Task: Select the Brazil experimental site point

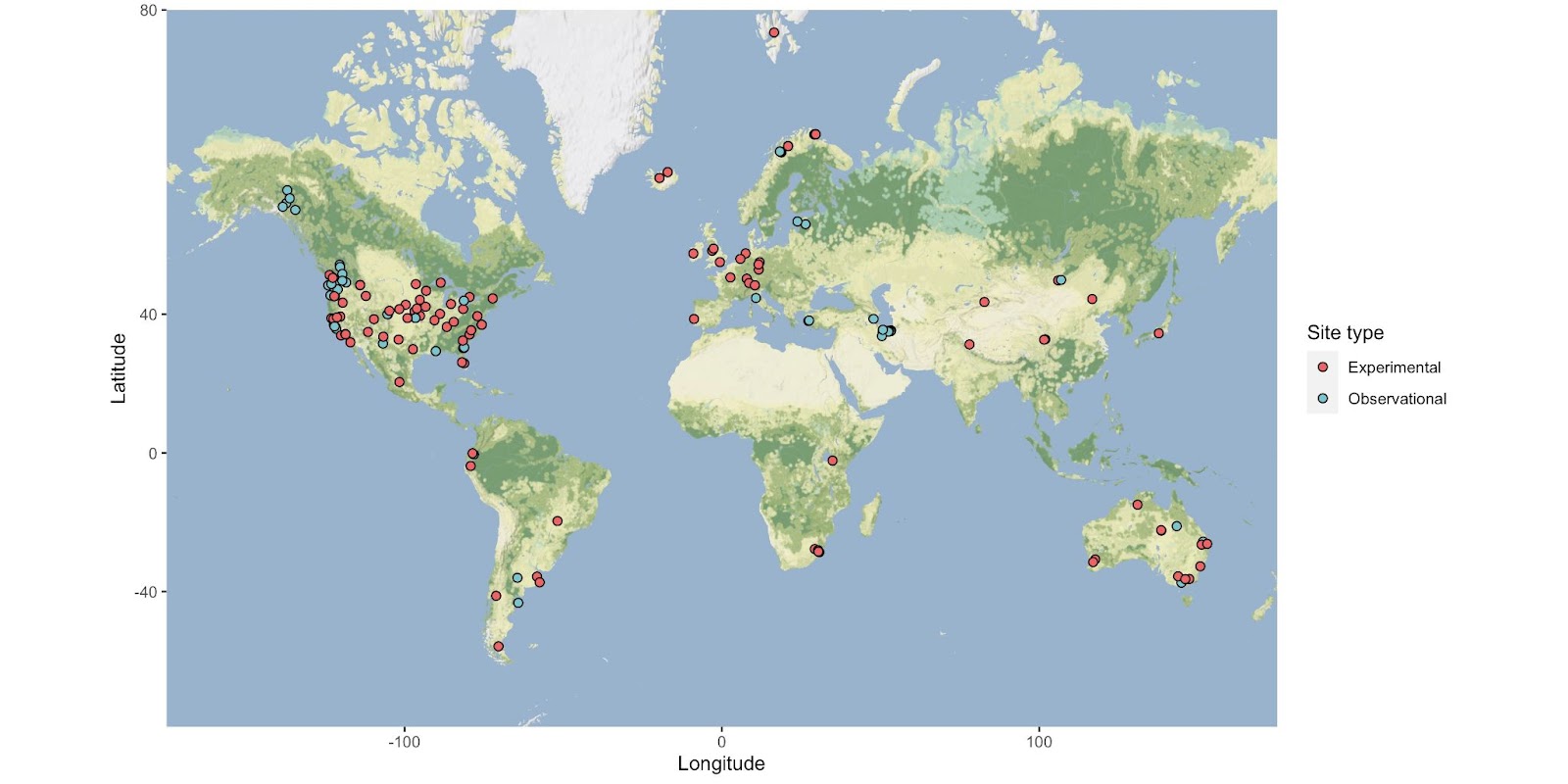Action: click(558, 520)
